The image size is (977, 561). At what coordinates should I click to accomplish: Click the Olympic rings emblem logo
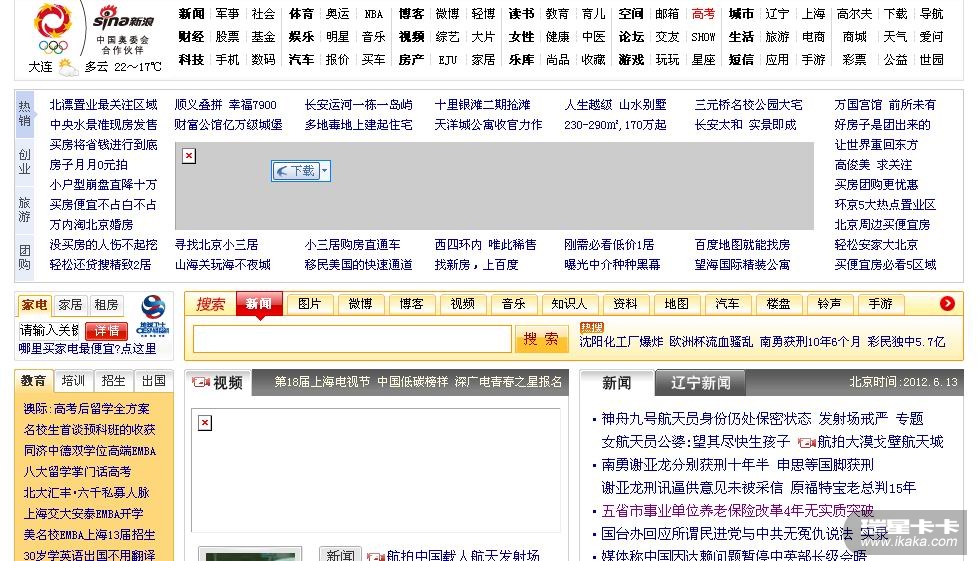point(53,29)
